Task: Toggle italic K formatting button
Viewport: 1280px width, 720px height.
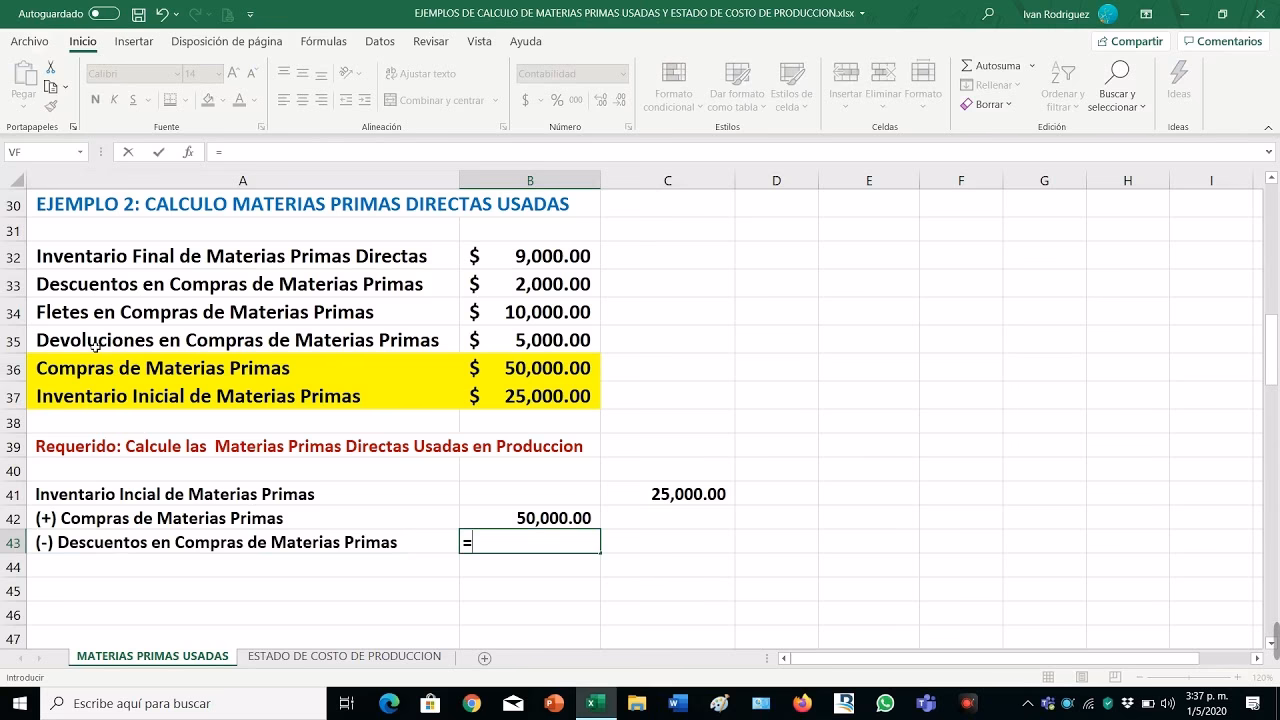Action: [114, 100]
